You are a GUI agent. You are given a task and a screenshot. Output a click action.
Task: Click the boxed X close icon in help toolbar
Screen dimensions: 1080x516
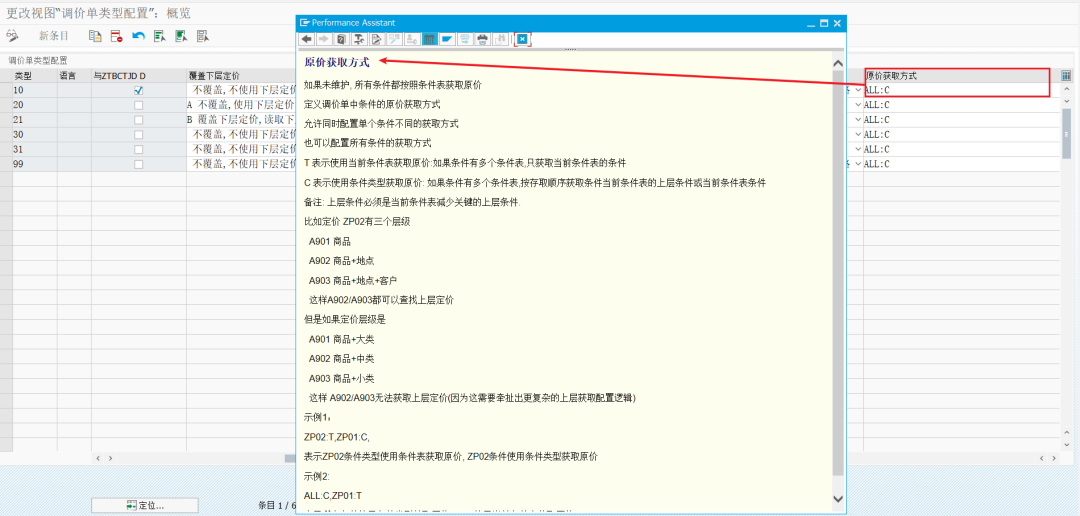522,39
